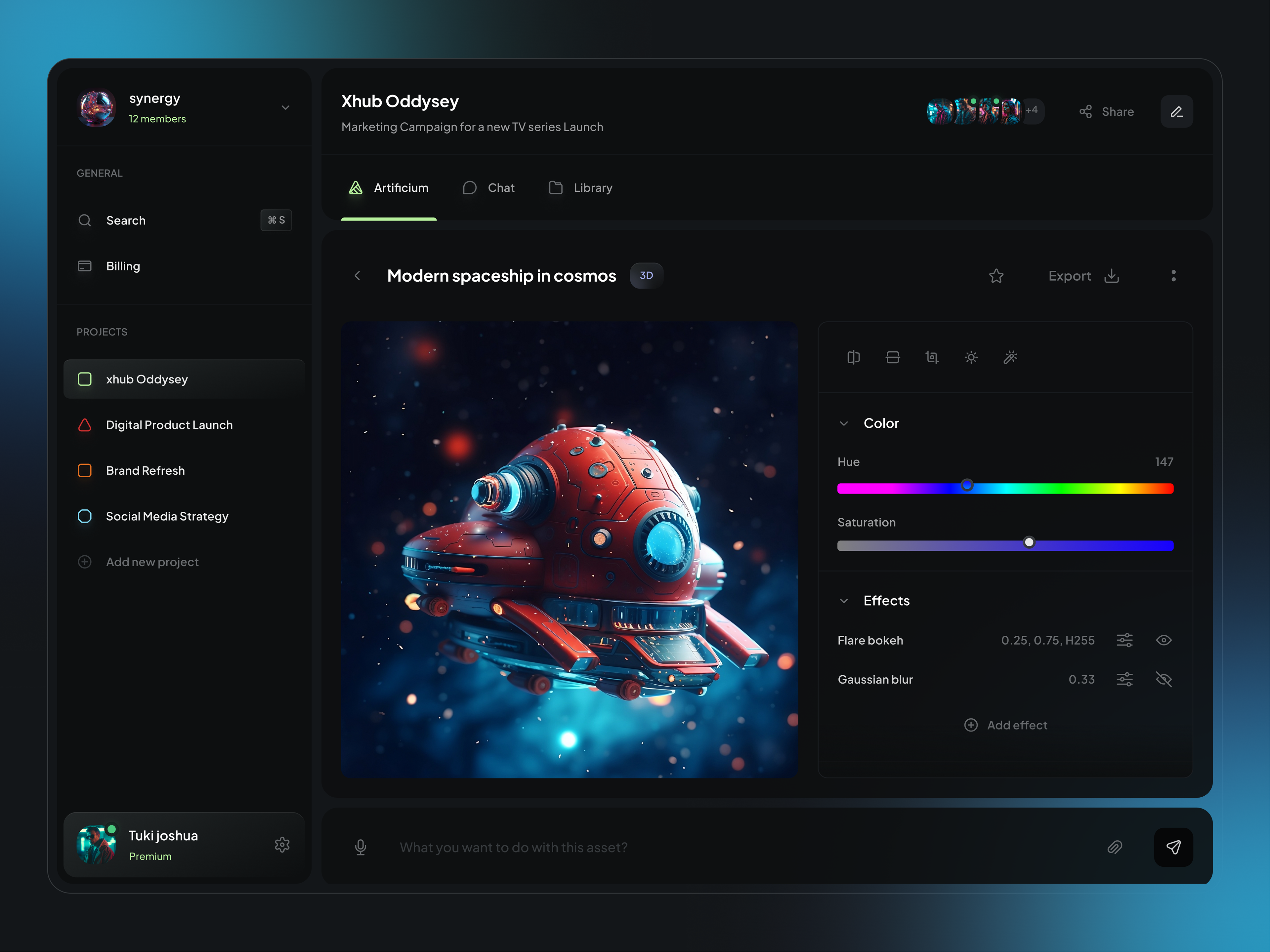Open the brightness sun tool
Image resolution: width=1270 pixels, height=952 pixels.
point(971,358)
